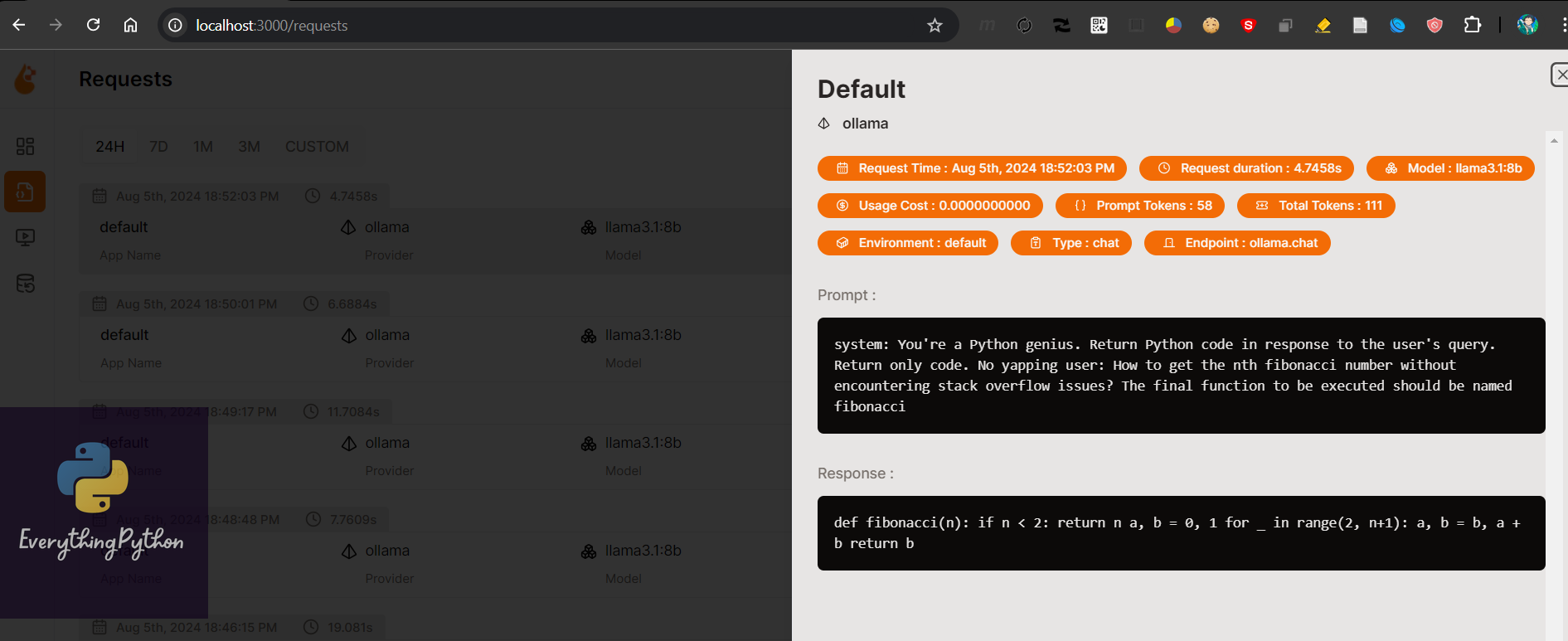Click the Type chat badge
Image resolution: width=1568 pixels, height=641 pixels.
[1071, 243]
